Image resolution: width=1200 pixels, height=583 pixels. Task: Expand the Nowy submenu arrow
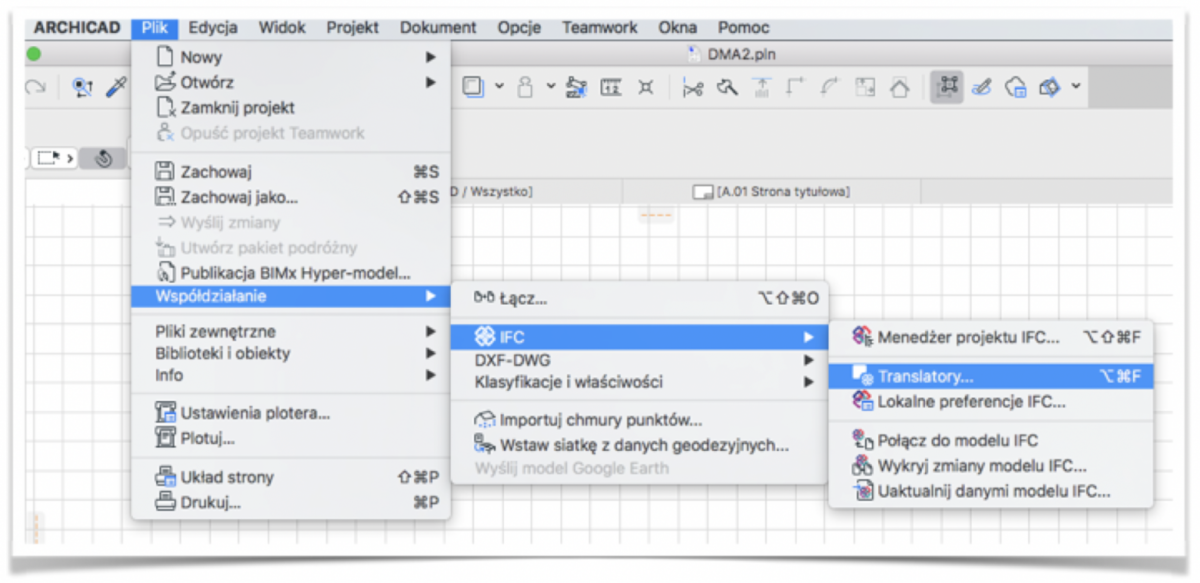coord(431,58)
